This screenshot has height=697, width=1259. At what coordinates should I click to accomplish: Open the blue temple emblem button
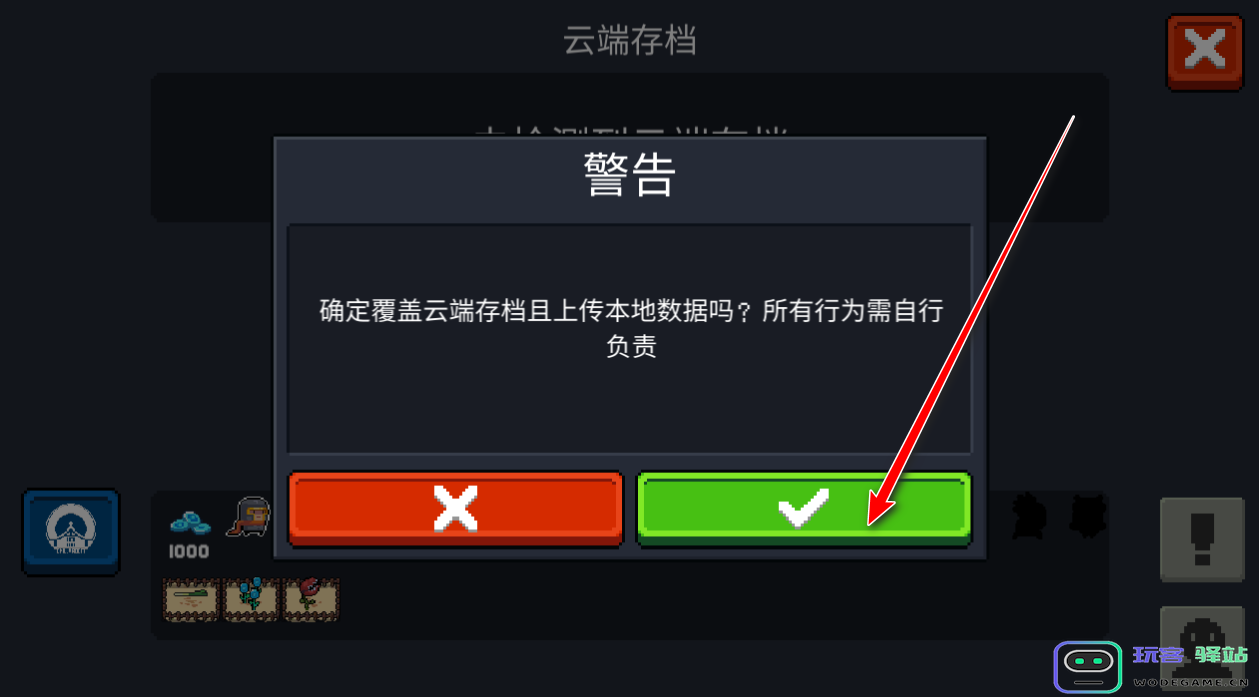tap(71, 532)
